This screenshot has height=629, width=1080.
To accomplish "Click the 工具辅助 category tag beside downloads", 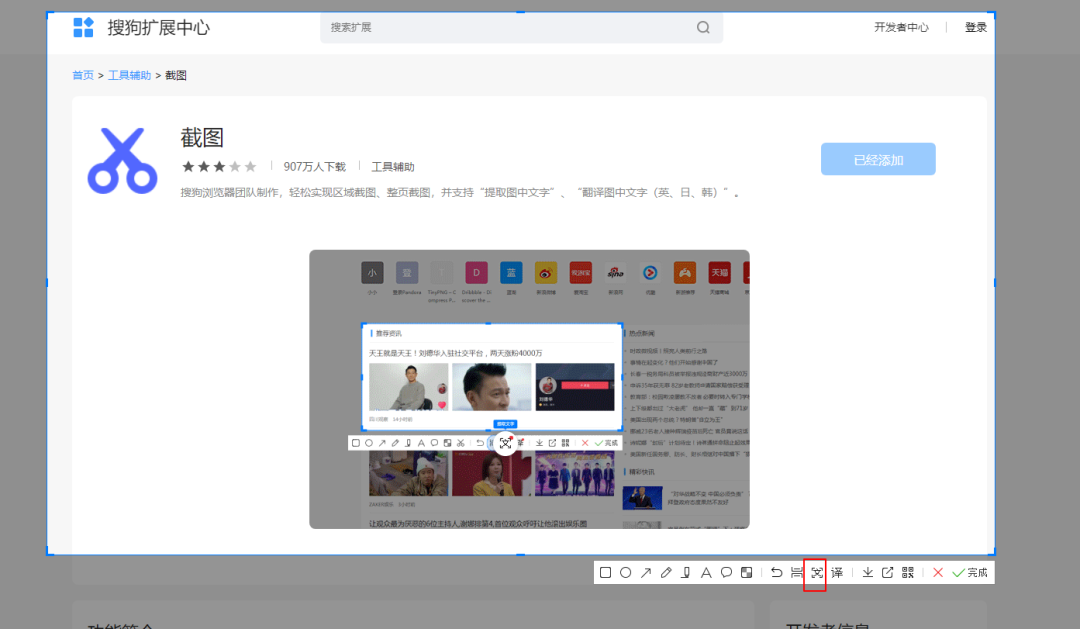I will 393,167.
